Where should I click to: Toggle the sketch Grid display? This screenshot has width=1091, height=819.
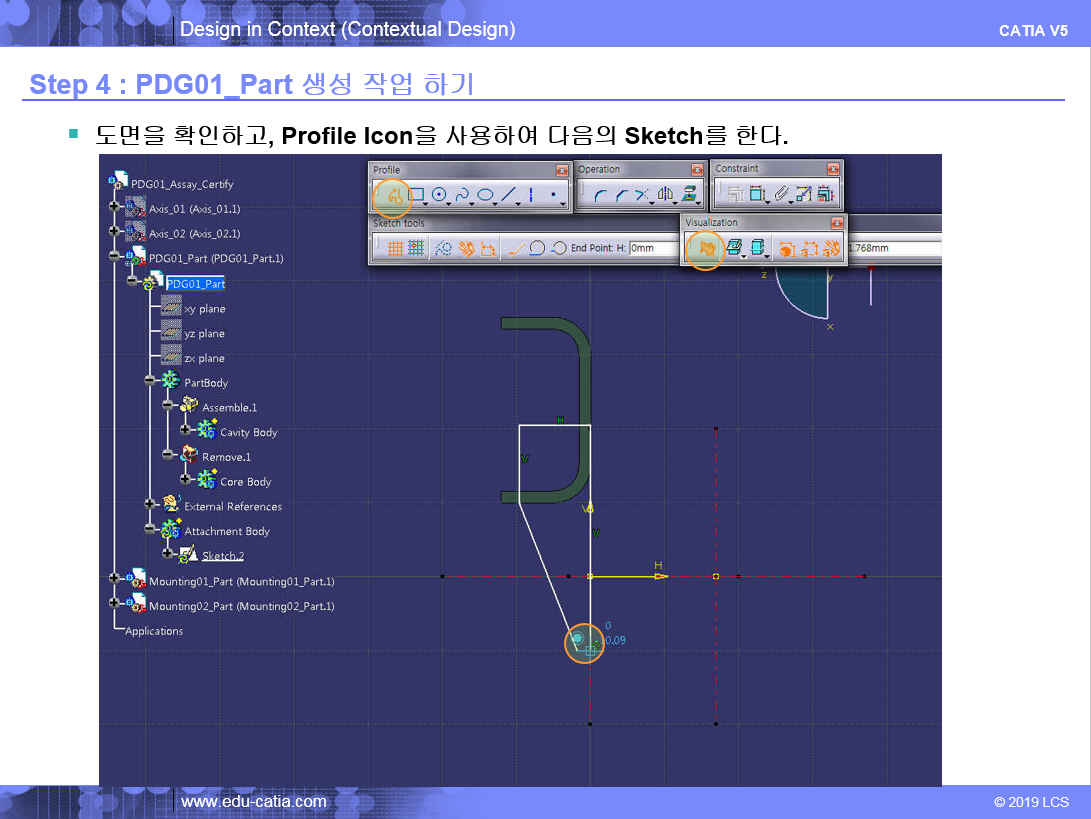coord(394,248)
